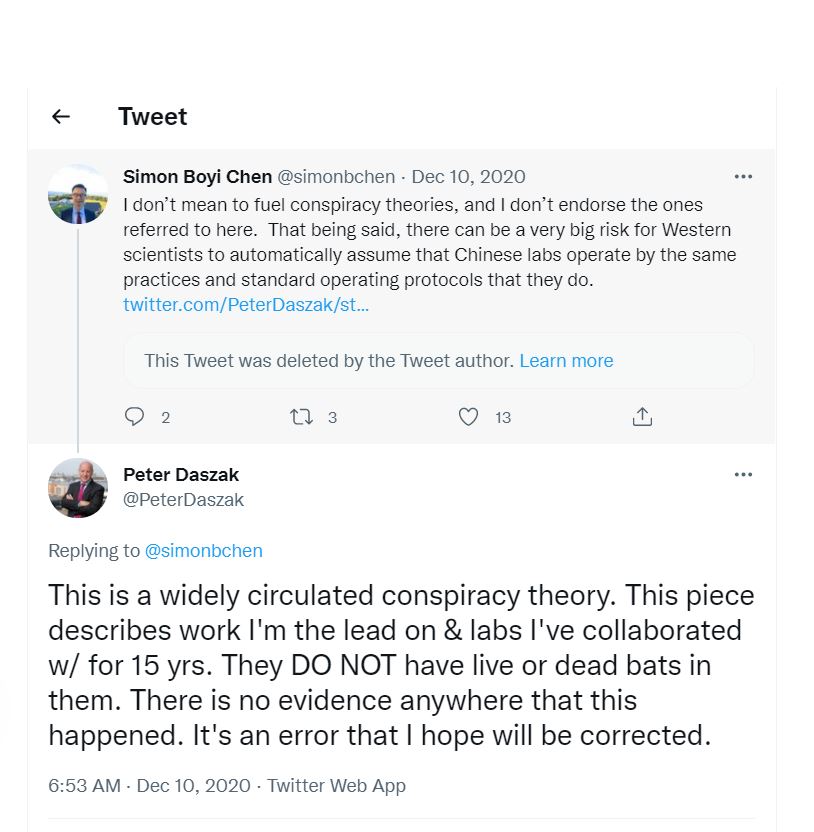Click the back arrow icon
Viewport: 814px width, 832px height.
tap(61, 116)
